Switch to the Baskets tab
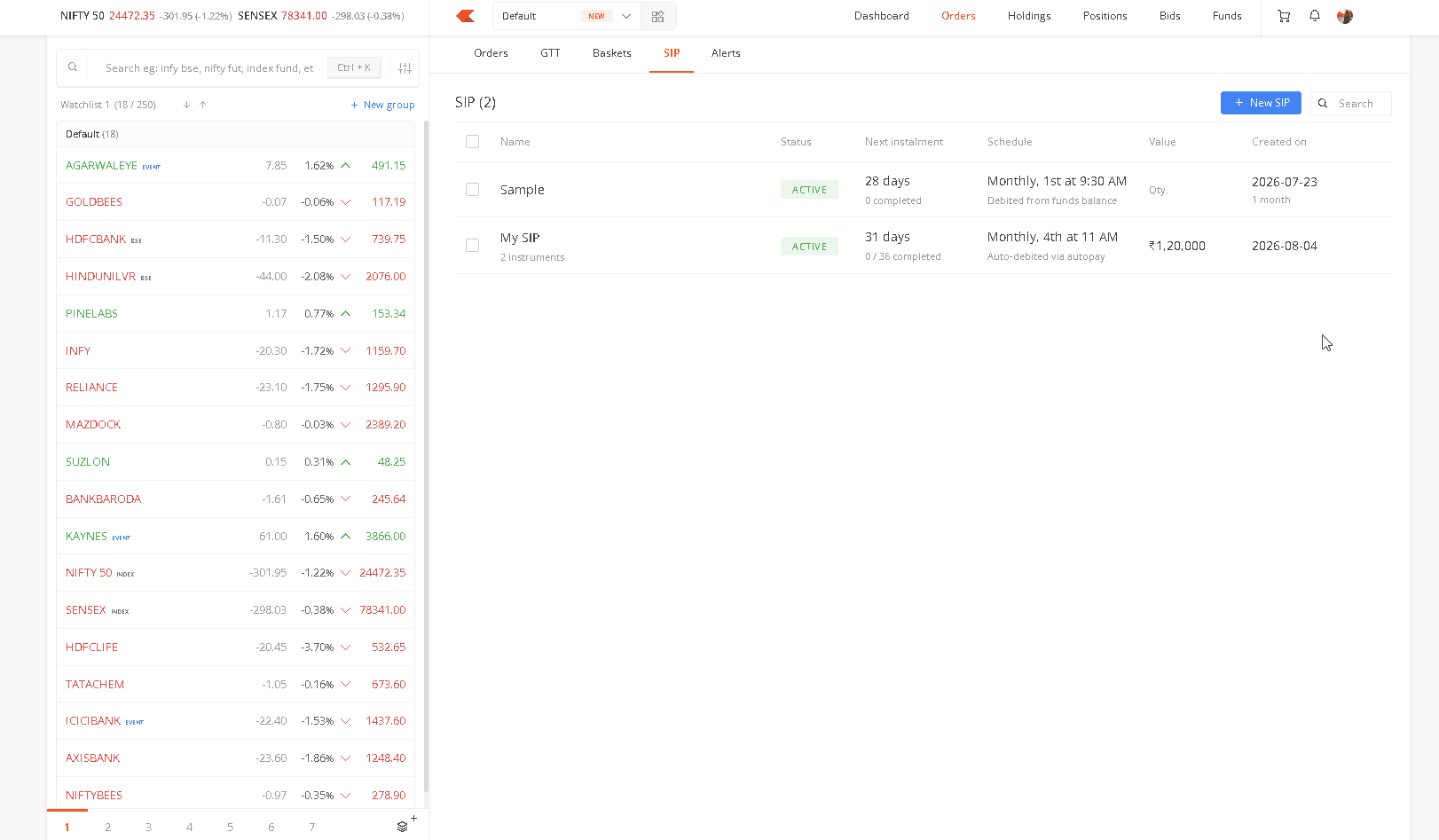This screenshot has width=1439, height=840. tap(612, 53)
